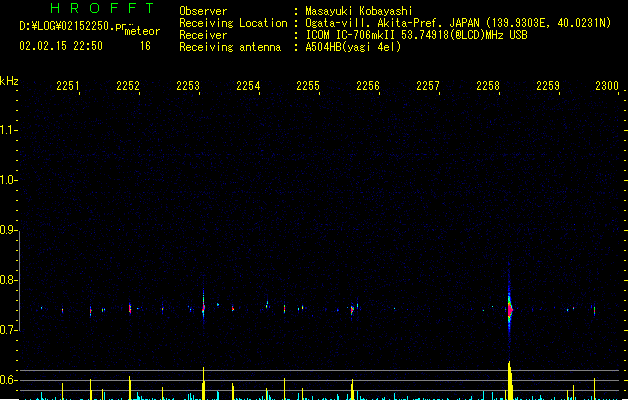Click the 0.8 kHz frequency tick label
This screenshot has width=629, height=400.
click(x=8, y=280)
